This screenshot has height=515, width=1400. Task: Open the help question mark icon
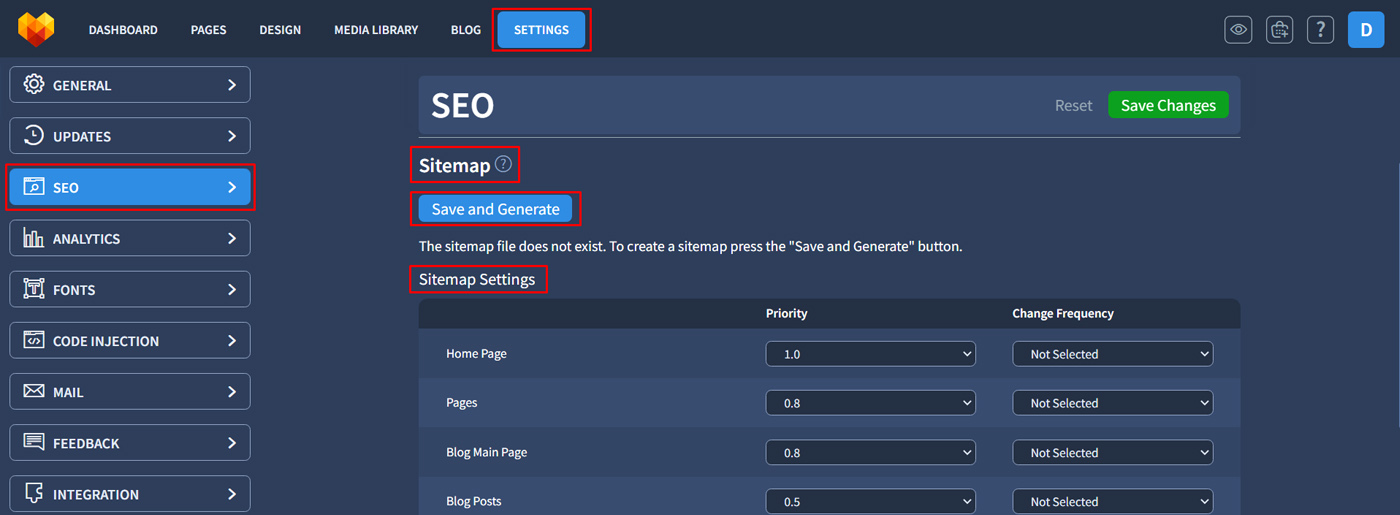click(x=1320, y=30)
